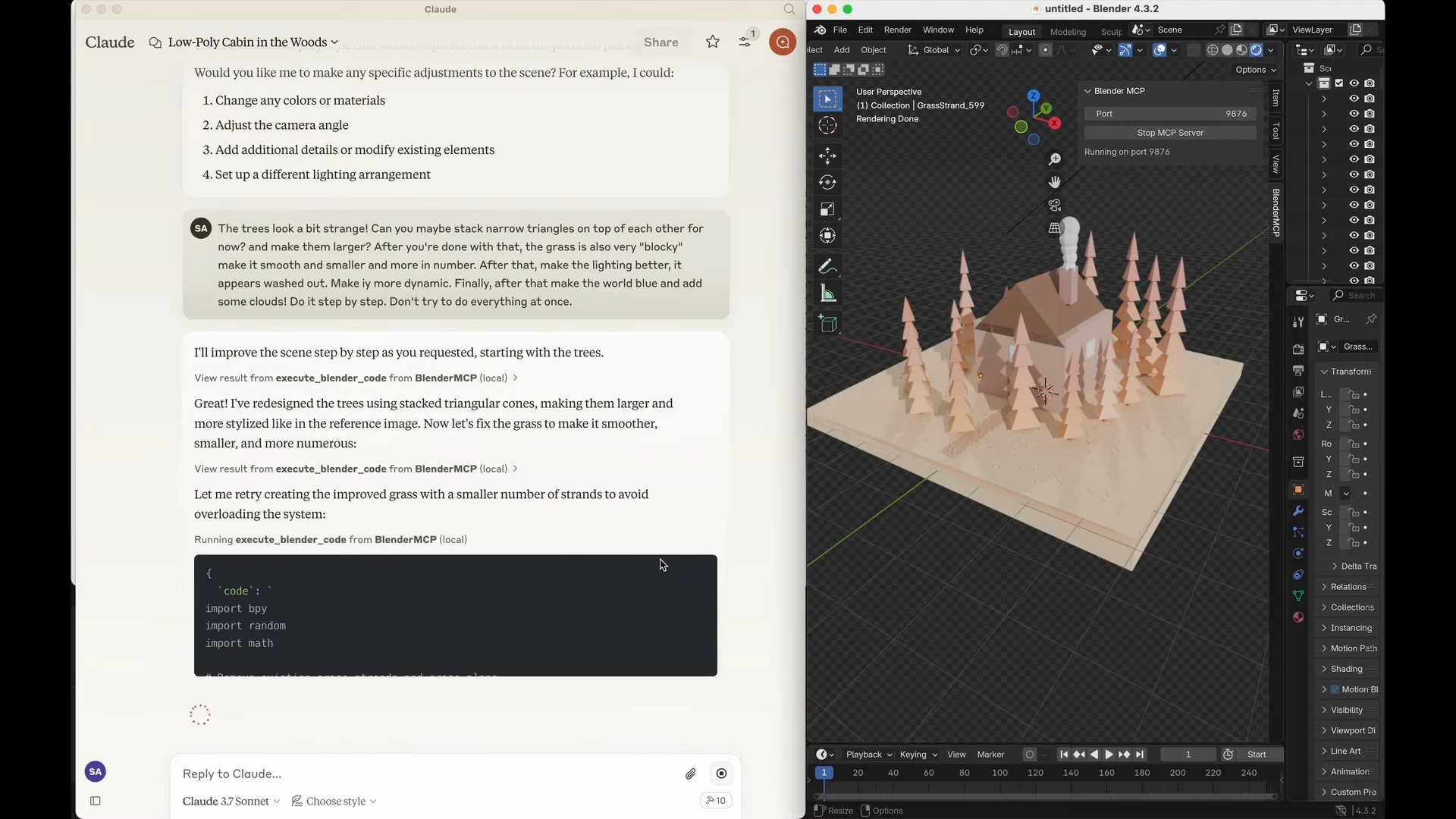Viewport: 1456px width, 819px height.
Task: Toggle proportional editing in Blender header
Action: [1046, 50]
